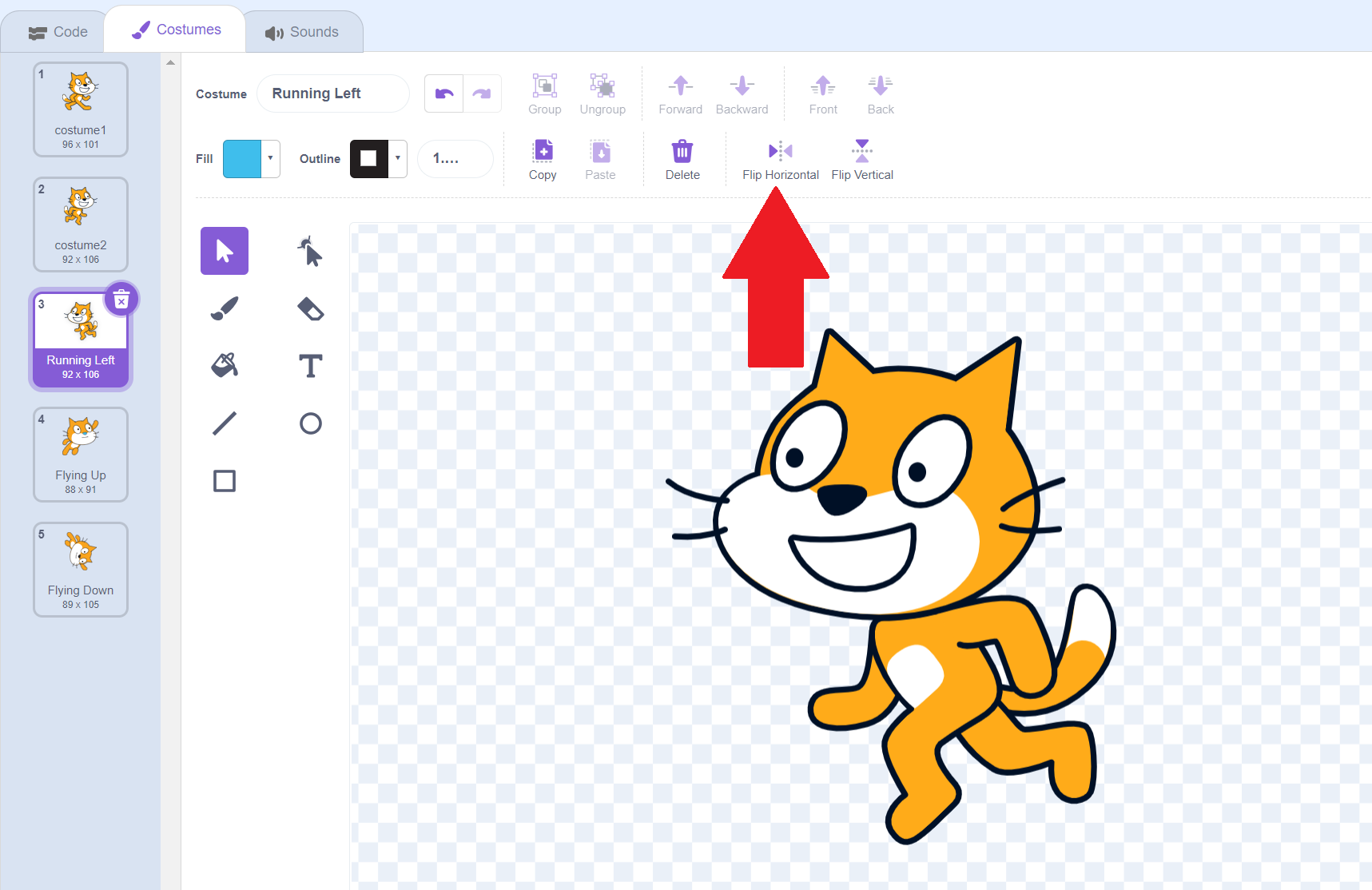This screenshot has width=1372, height=890.
Task: Select the Flying Up costume thumbnail
Action: click(81, 455)
